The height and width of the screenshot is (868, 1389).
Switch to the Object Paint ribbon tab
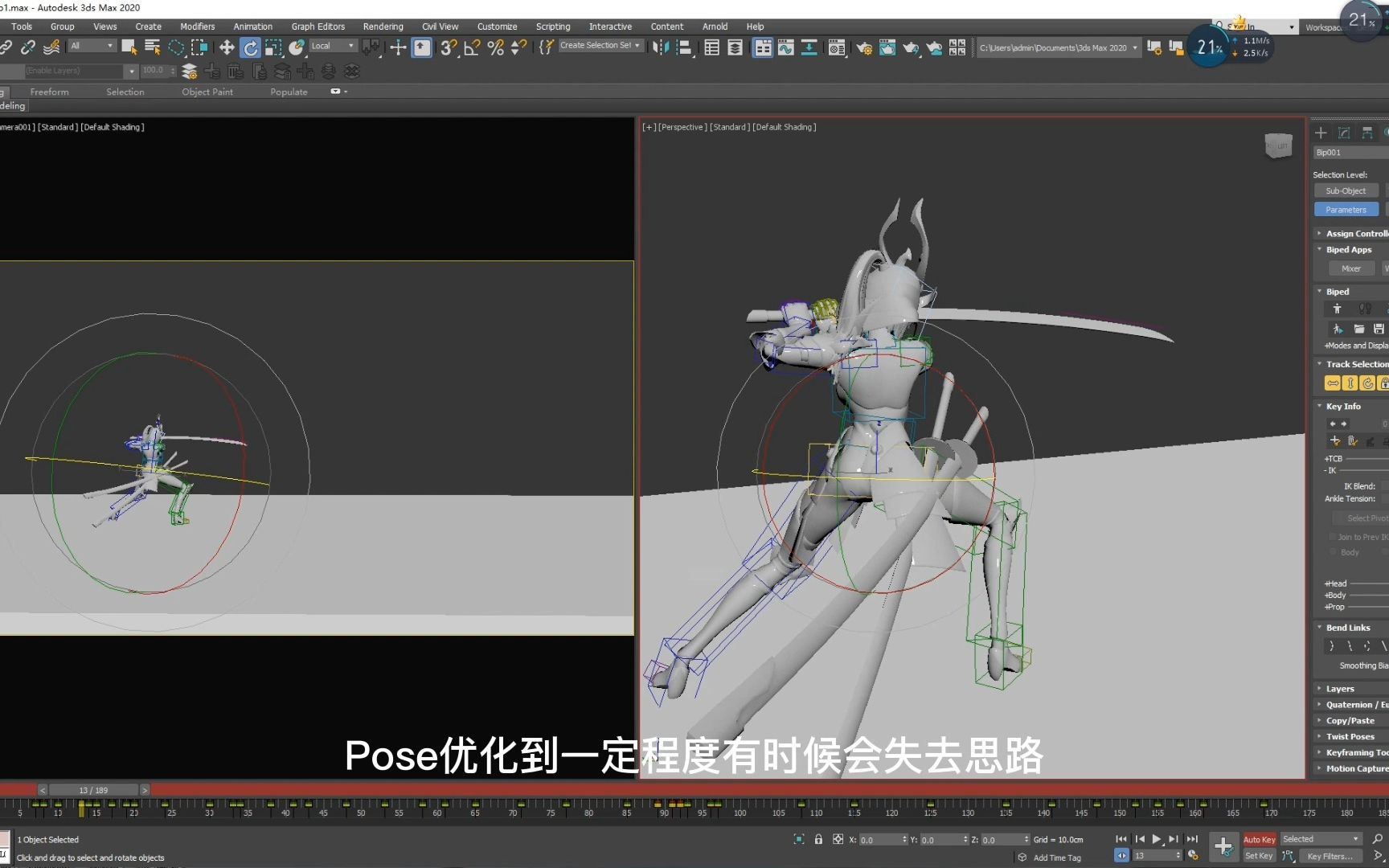click(207, 92)
